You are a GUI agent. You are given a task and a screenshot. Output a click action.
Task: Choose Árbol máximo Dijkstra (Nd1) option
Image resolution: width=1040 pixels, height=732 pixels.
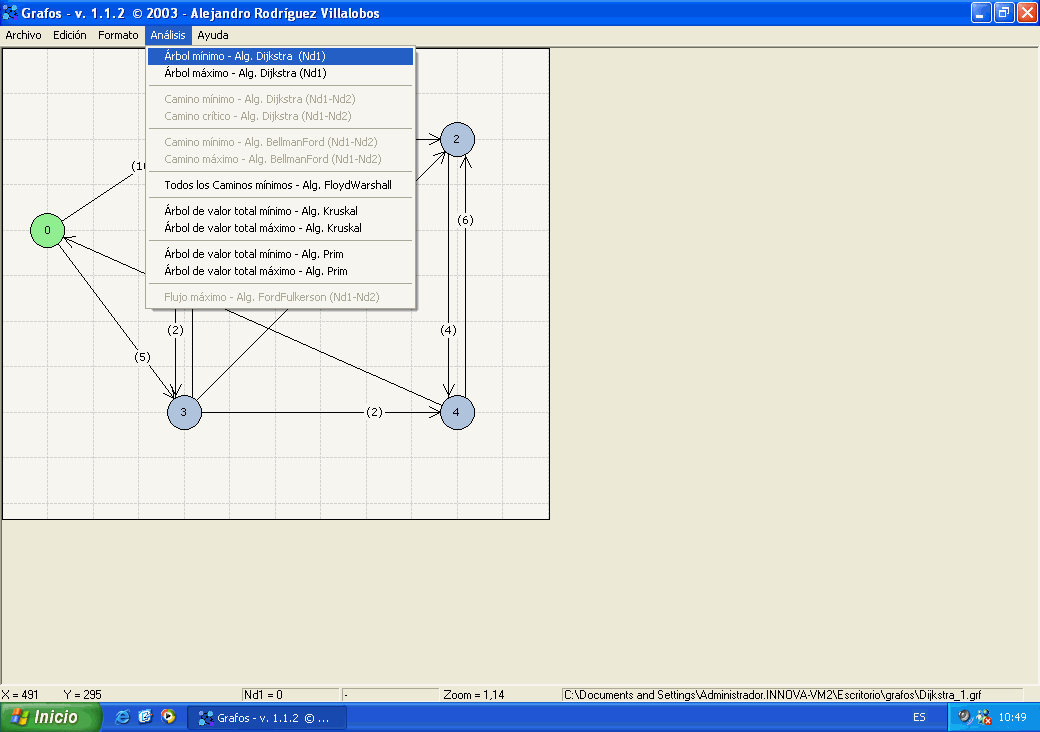coord(245,73)
